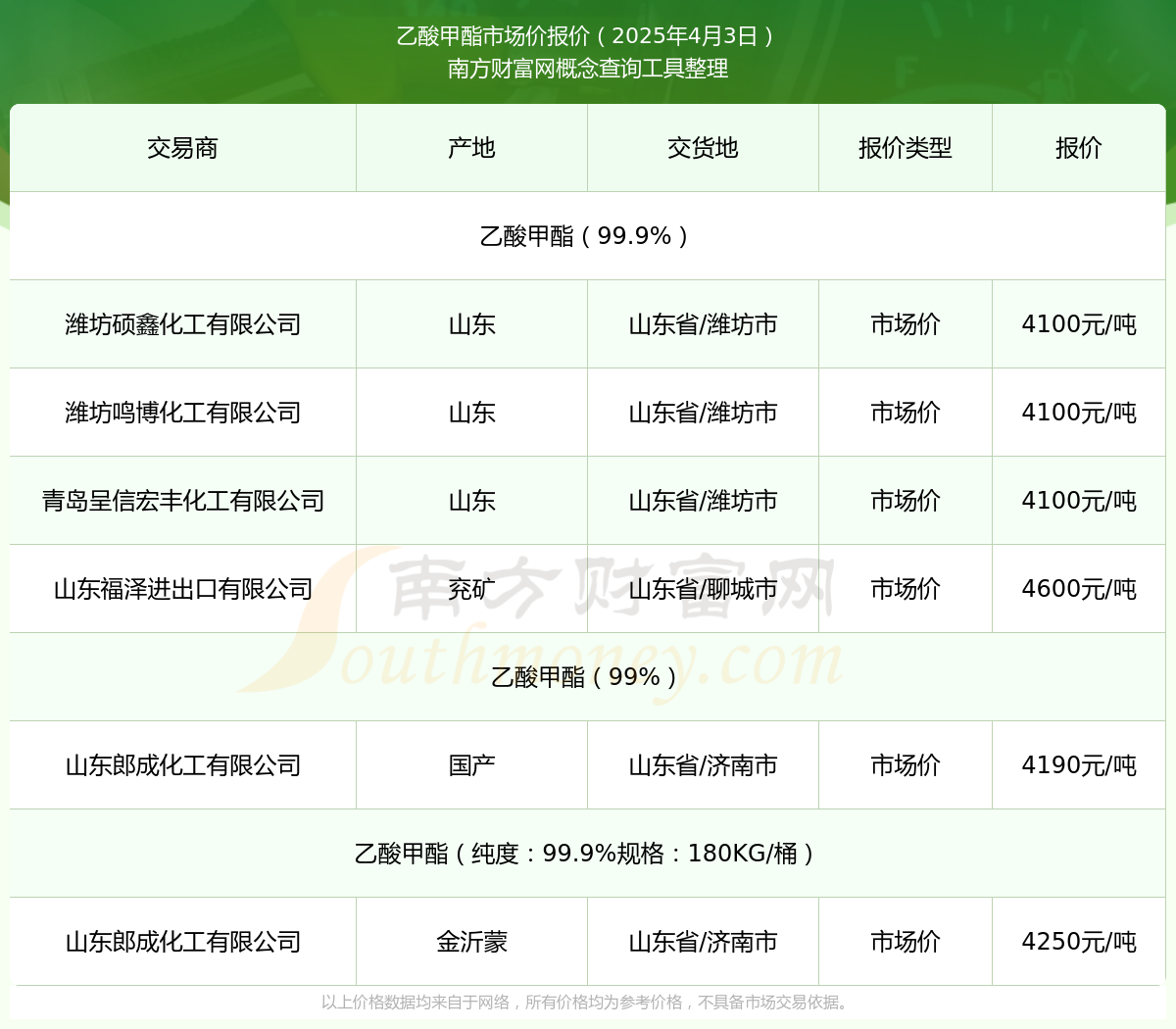Click 潍坊鸣博化工有限公司 trader cell

click(x=182, y=413)
